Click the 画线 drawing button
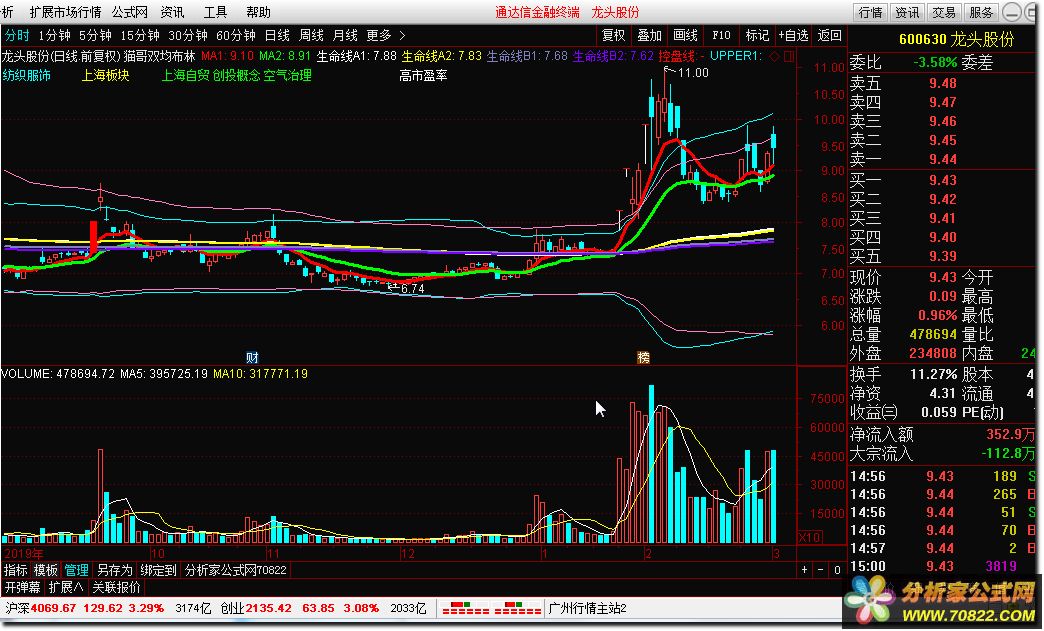1044x631 pixels. [685, 35]
